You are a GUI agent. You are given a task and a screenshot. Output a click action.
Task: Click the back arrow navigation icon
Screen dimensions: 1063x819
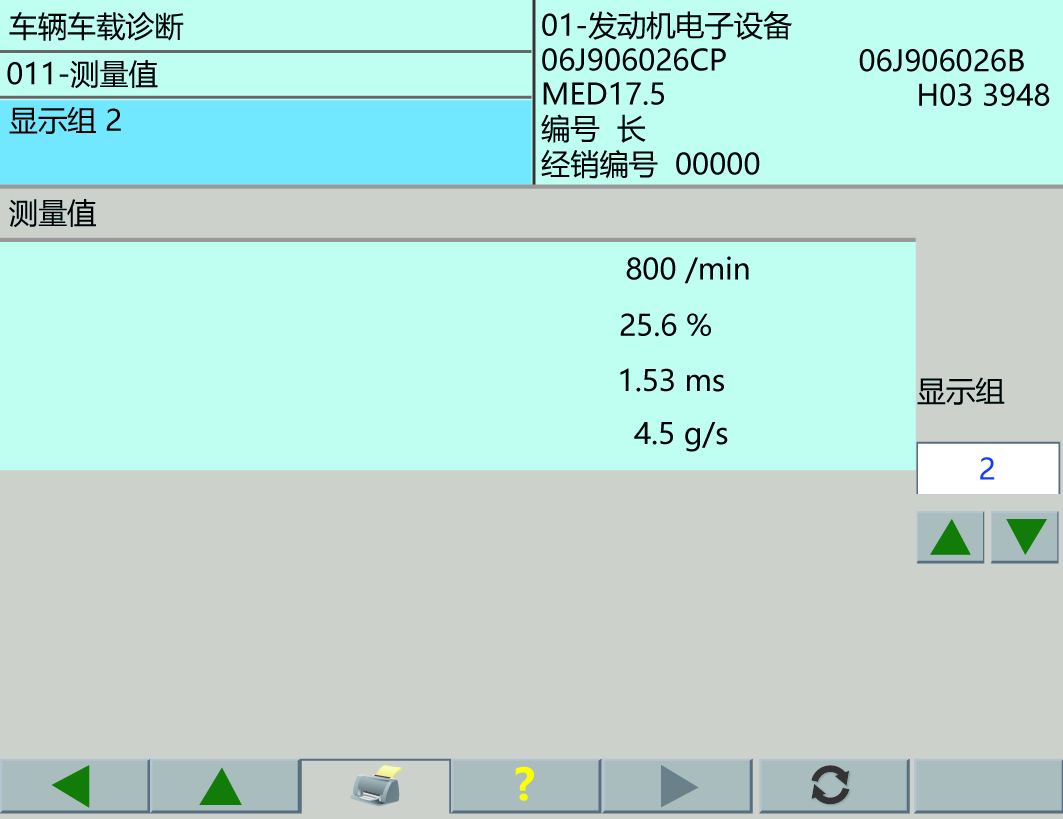74,785
